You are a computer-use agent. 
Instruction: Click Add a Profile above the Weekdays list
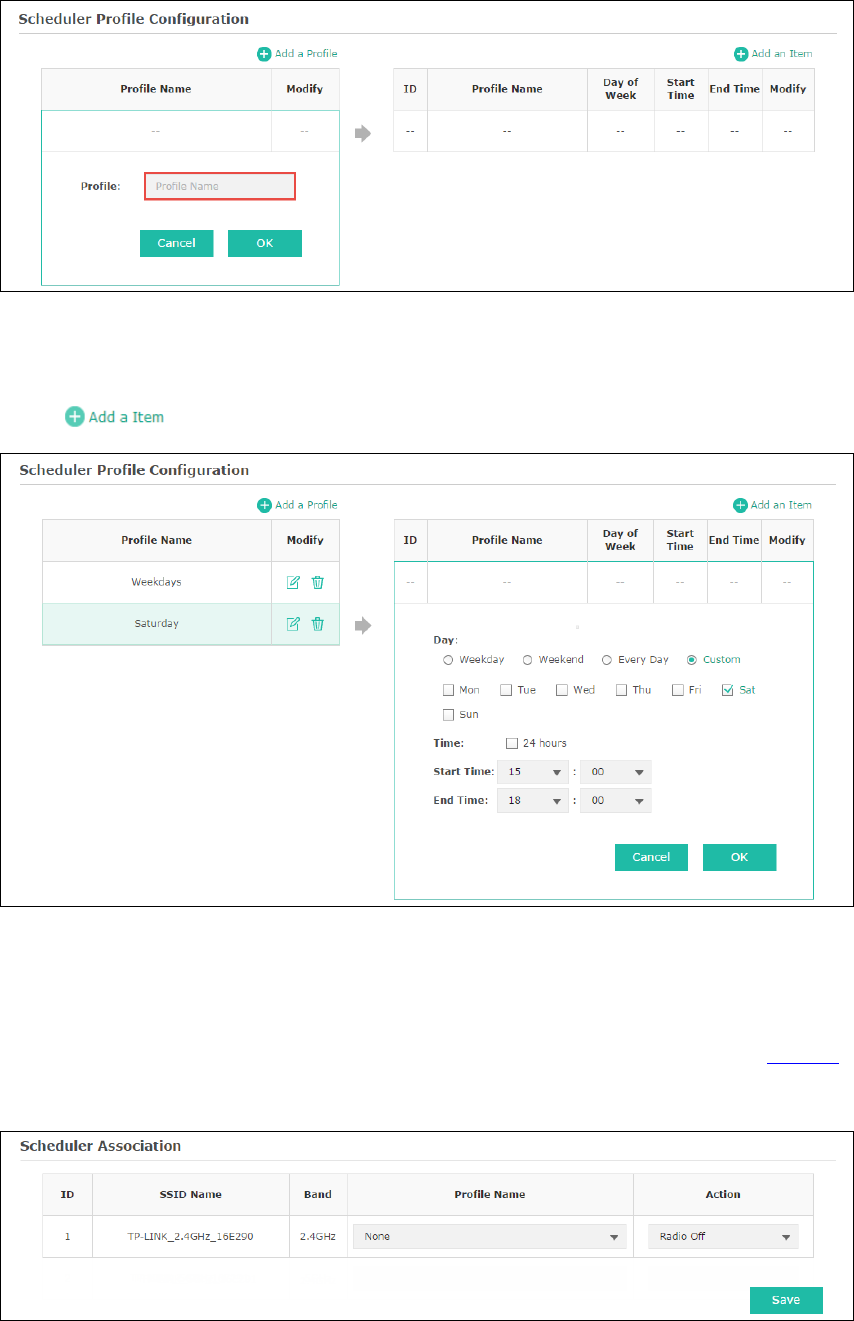297,505
